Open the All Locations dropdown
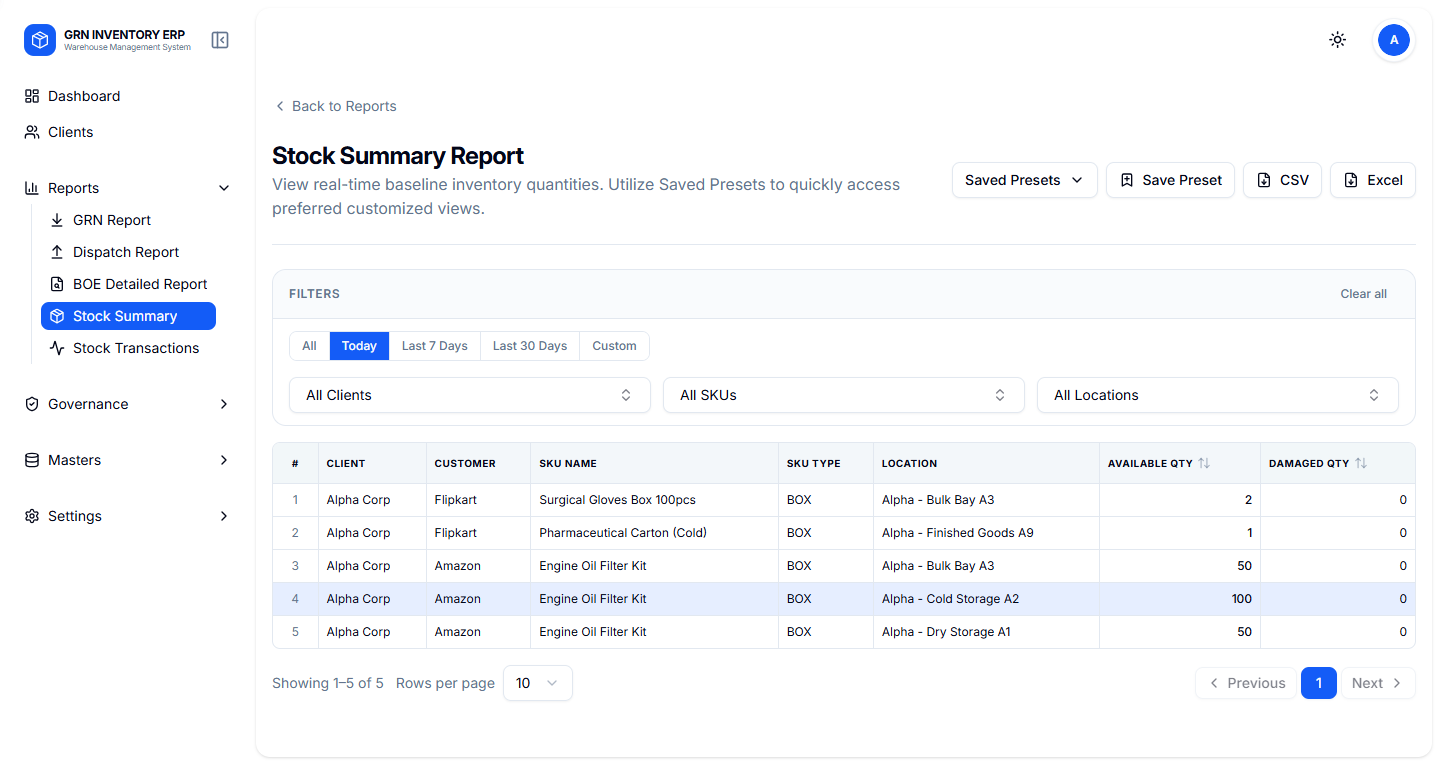The height and width of the screenshot is (765, 1440). click(x=1217, y=395)
